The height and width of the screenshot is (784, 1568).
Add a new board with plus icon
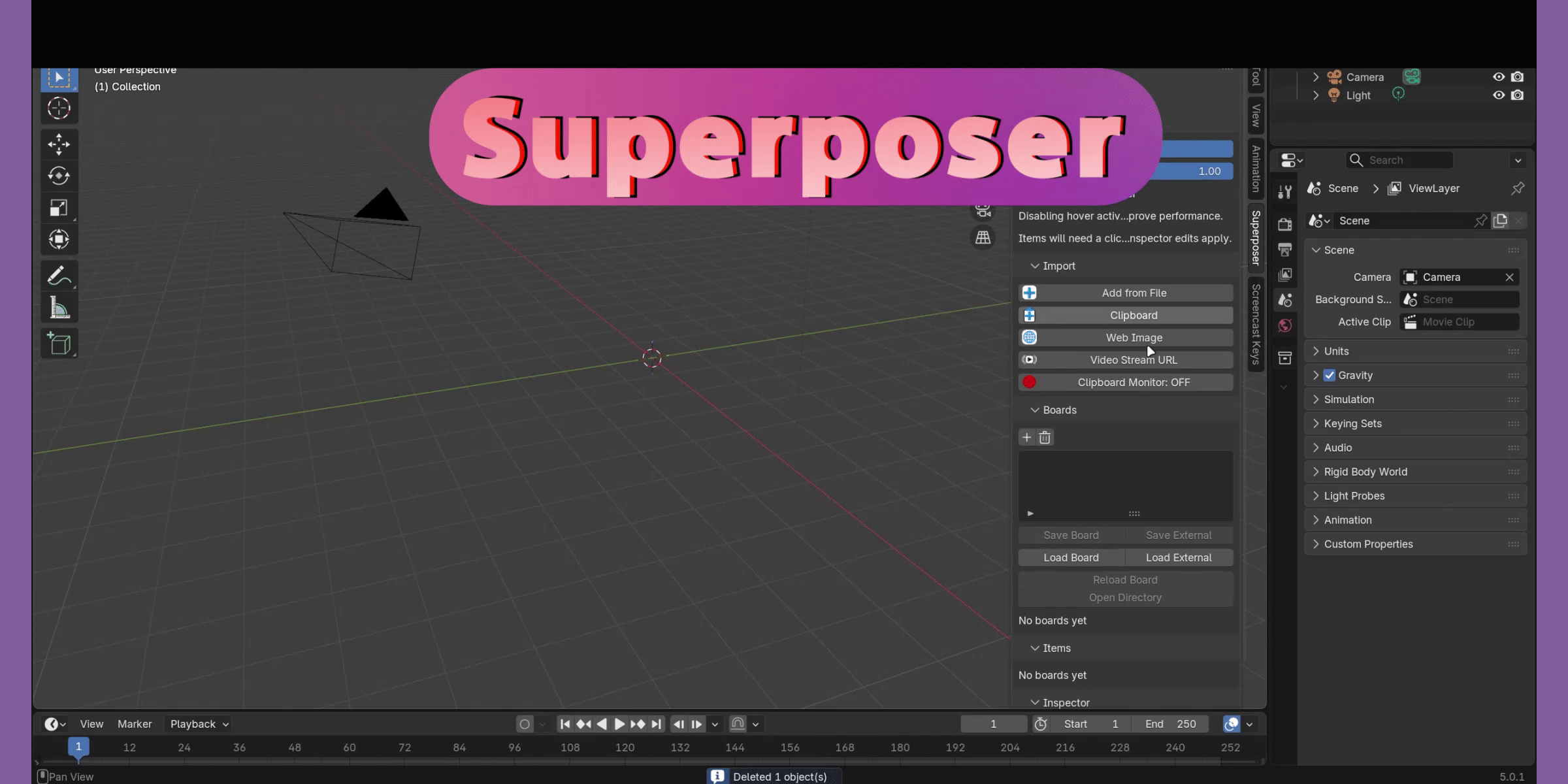tap(1027, 437)
